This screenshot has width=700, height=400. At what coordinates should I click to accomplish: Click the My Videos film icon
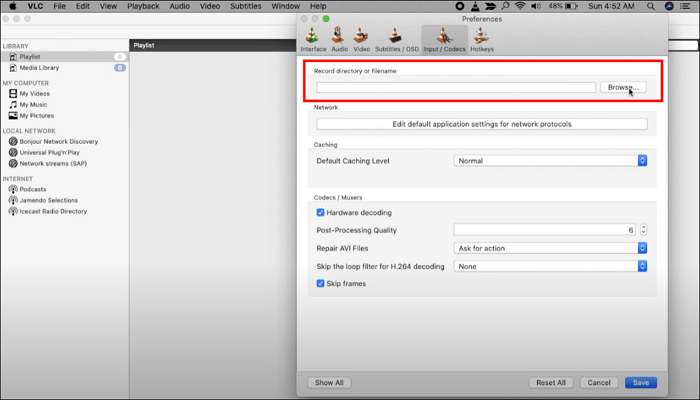point(13,93)
